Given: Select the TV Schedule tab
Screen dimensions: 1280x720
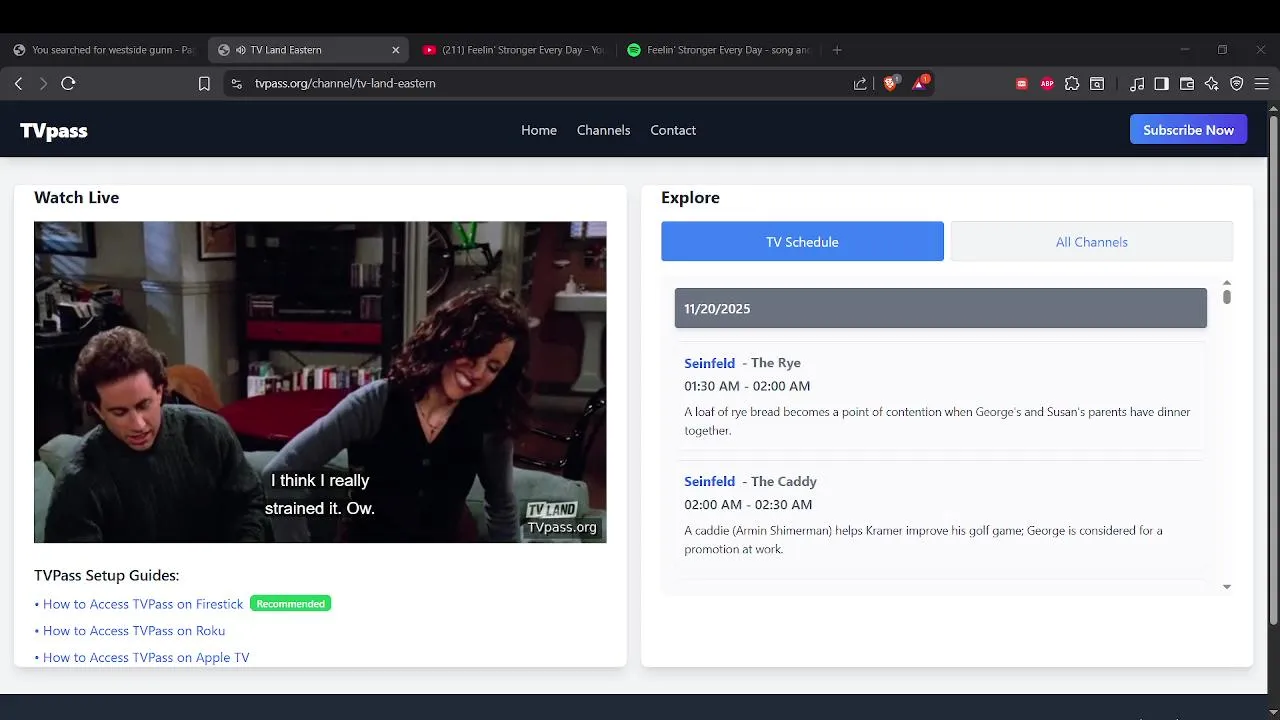Looking at the screenshot, I should (802, 242).
